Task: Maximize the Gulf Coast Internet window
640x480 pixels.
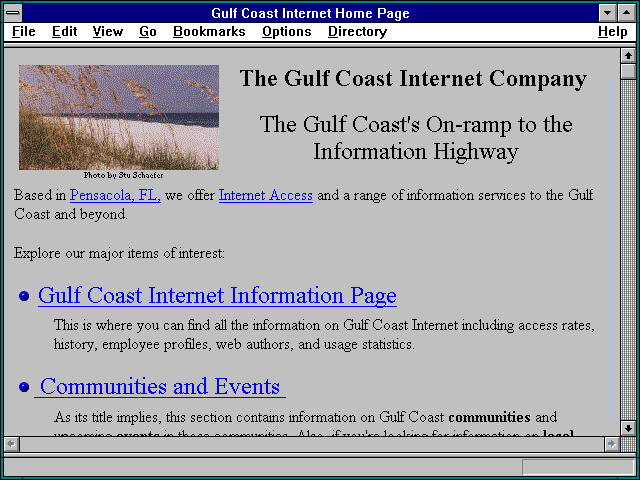Action: tap(627, 13)
